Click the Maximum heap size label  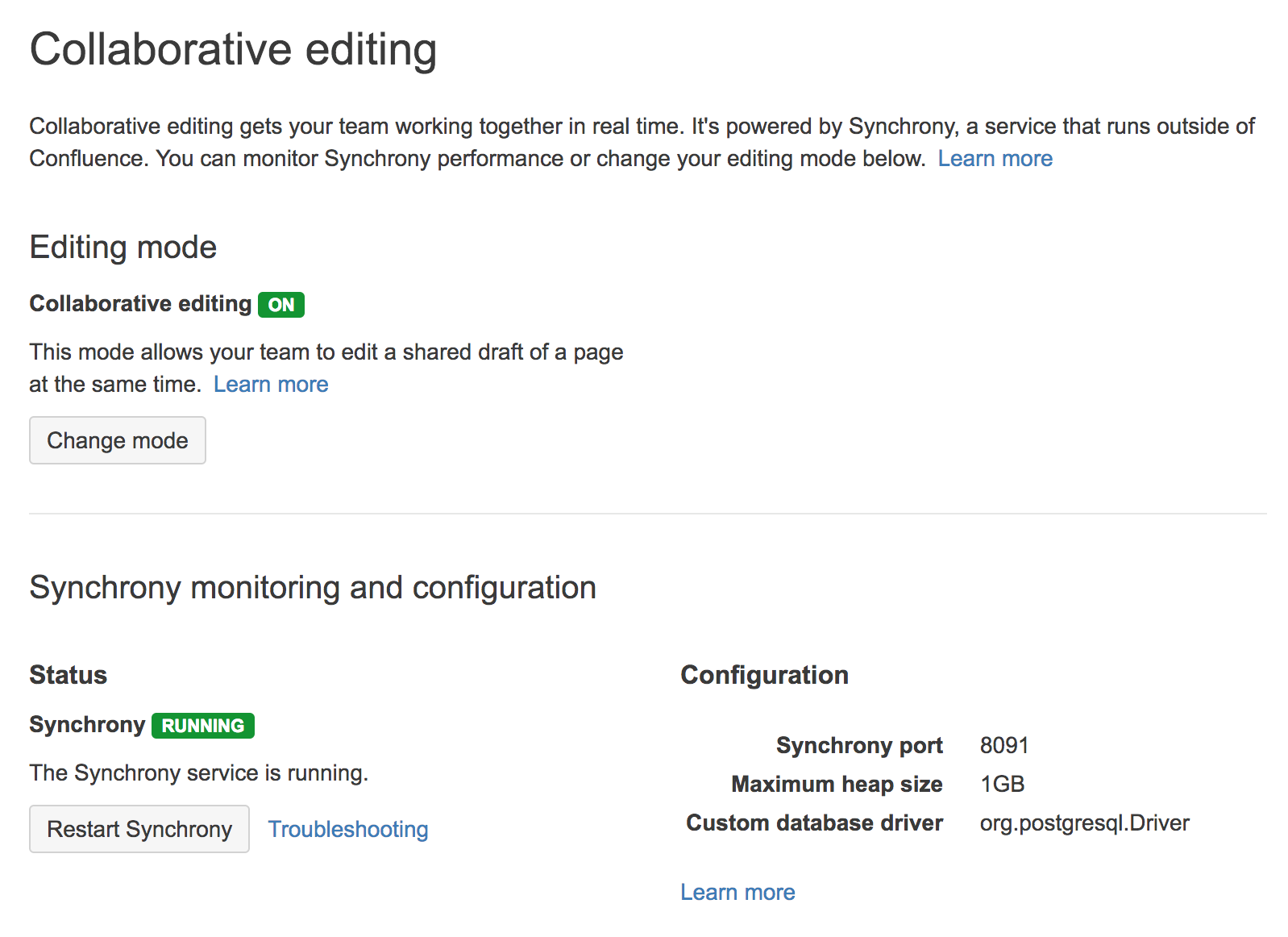coord(837,784)
